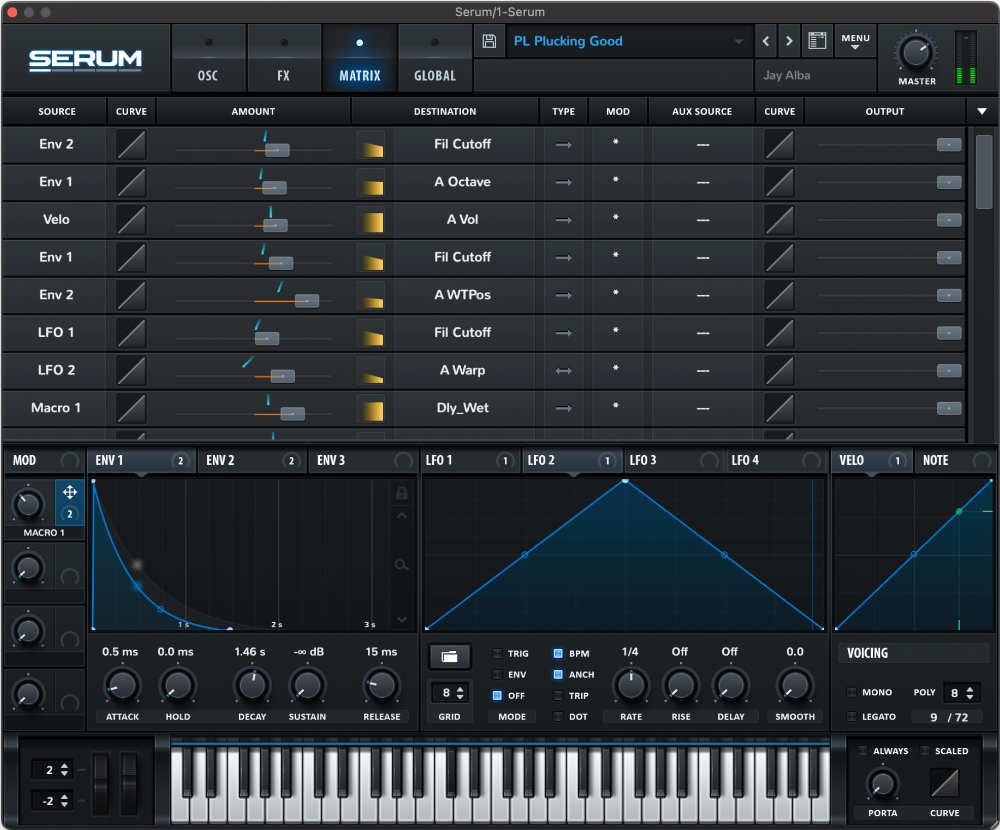
Task: Enable the LFO TRIG mode checkbox
Action: click(x=497, y=653)
